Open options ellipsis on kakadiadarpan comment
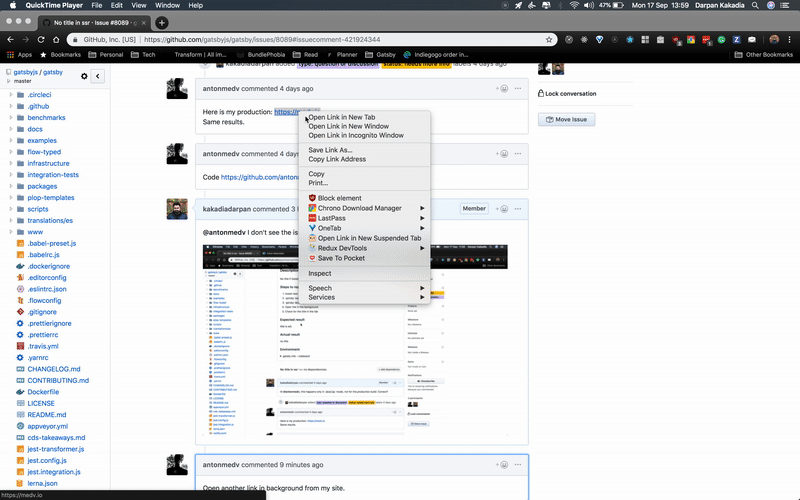The width and height of the screenshot is (800, 500). 518,209
